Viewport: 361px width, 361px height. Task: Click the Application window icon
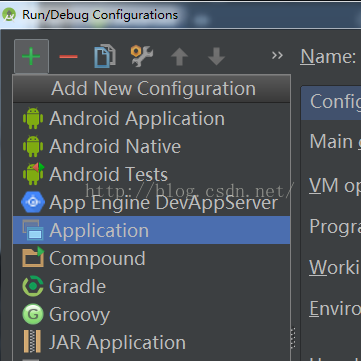(x=33, y=230)
